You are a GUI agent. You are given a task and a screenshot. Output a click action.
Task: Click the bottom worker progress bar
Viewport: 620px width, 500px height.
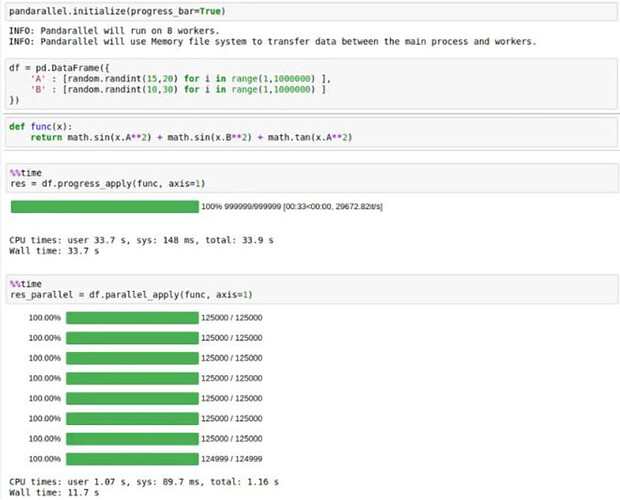tap(132, 458)
